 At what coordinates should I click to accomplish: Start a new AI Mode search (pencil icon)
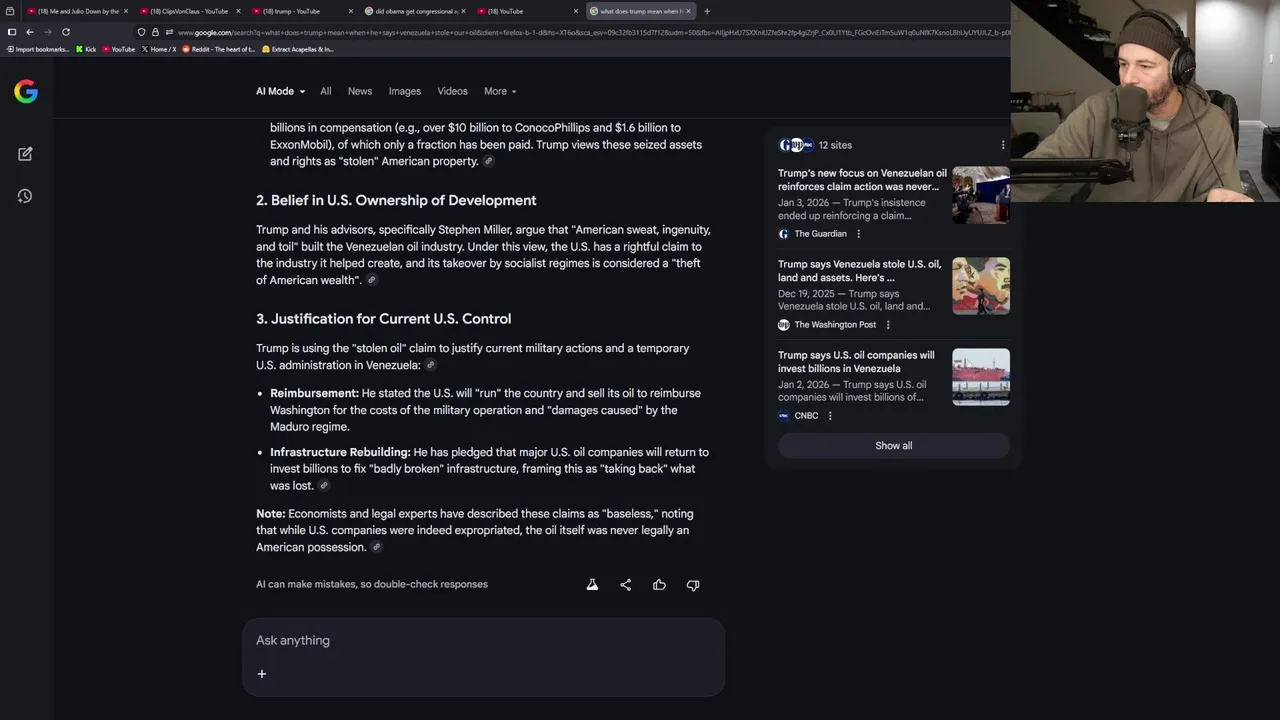(25, 154)
